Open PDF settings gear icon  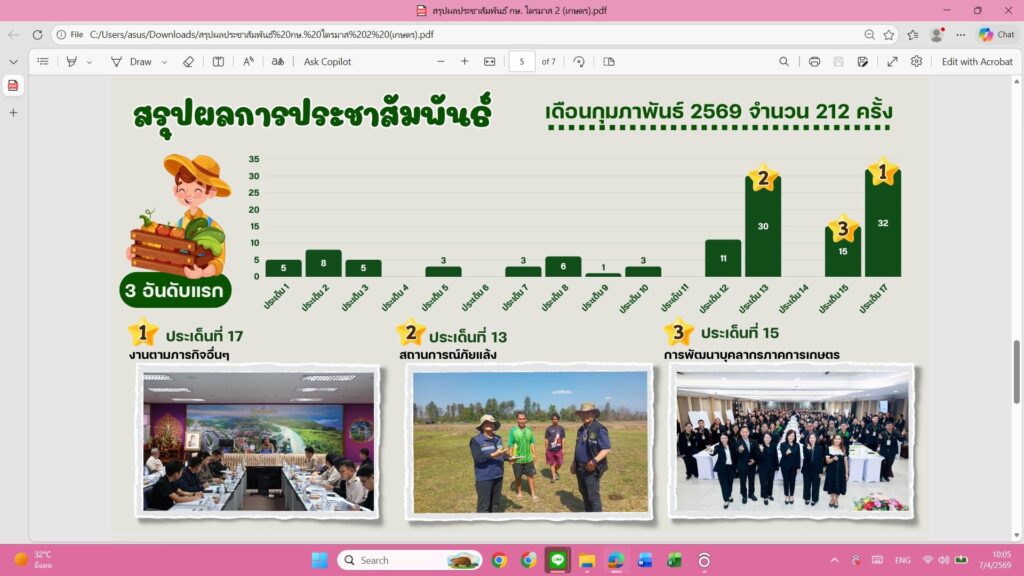tap(916, 62)
